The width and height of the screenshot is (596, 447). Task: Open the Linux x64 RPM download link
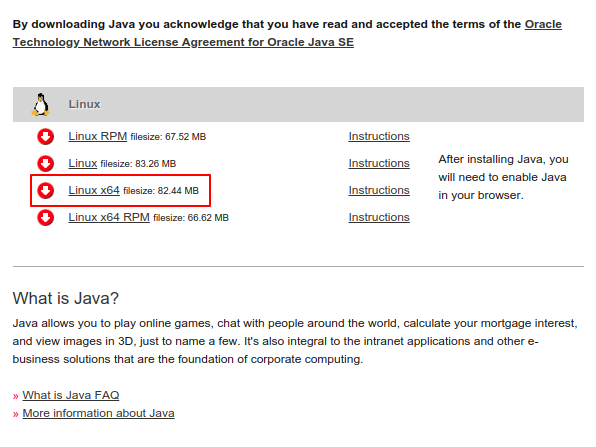[109, 217]
